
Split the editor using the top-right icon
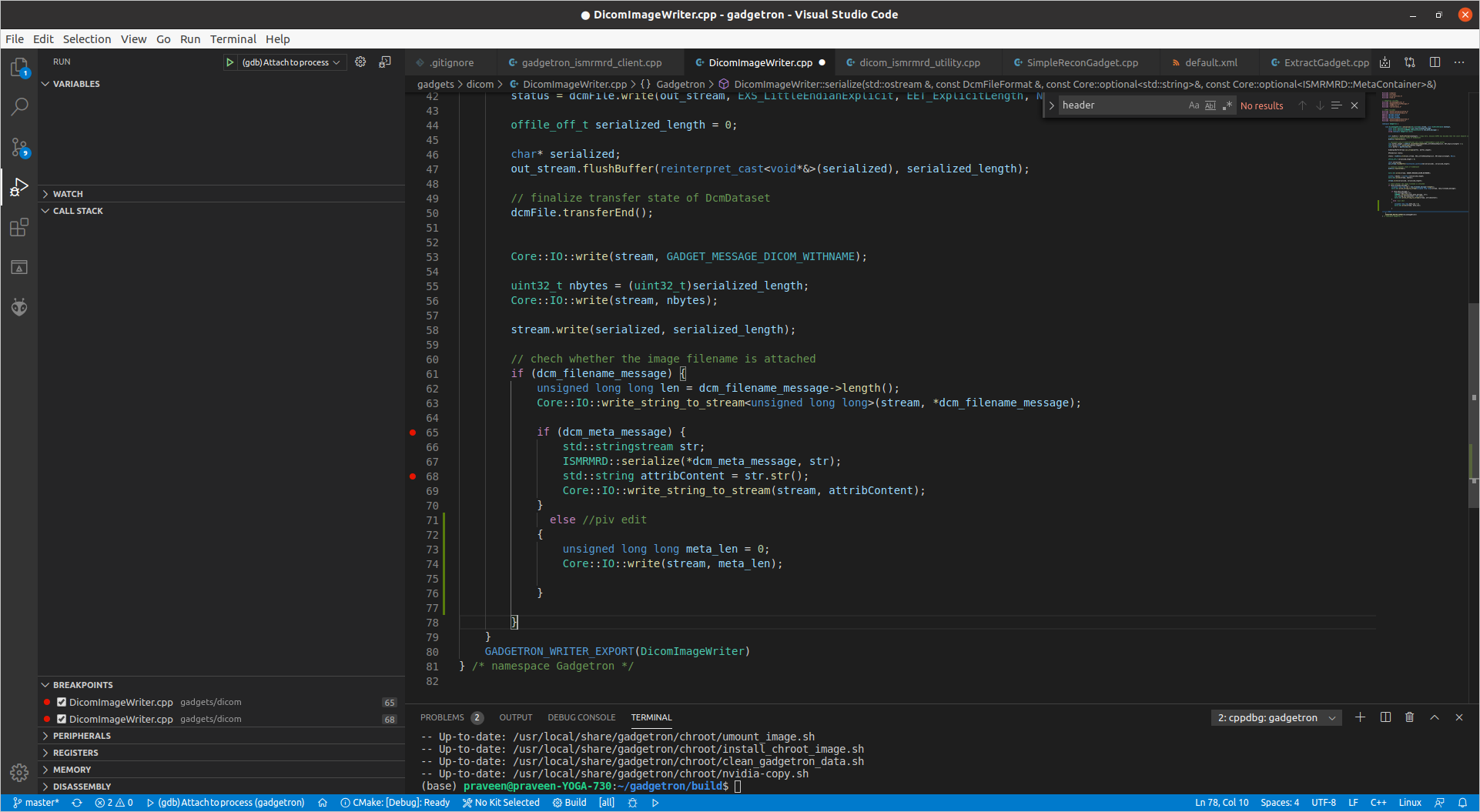click(1434, 62)
